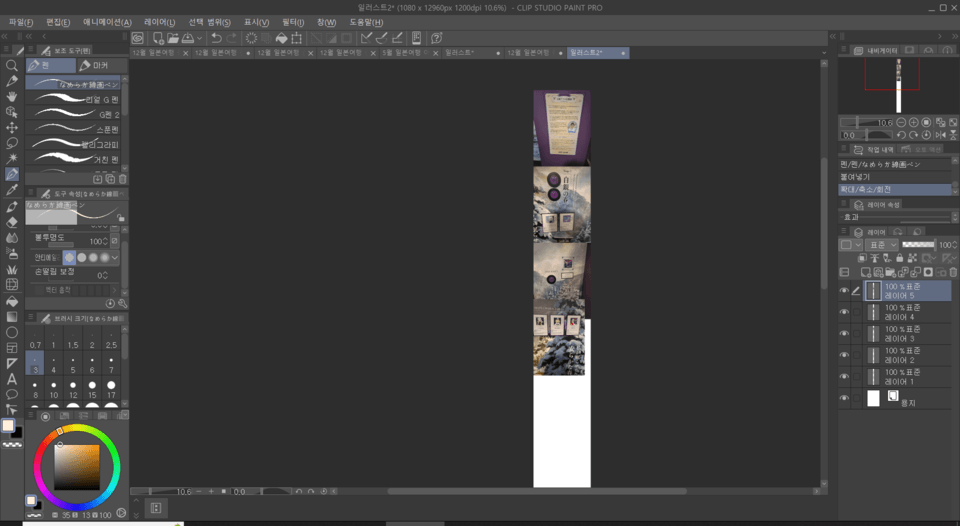This screenshot has height=526, width=960.
Task: Delete layer trash icon in layer panel
Action: [x=953, y=272]
